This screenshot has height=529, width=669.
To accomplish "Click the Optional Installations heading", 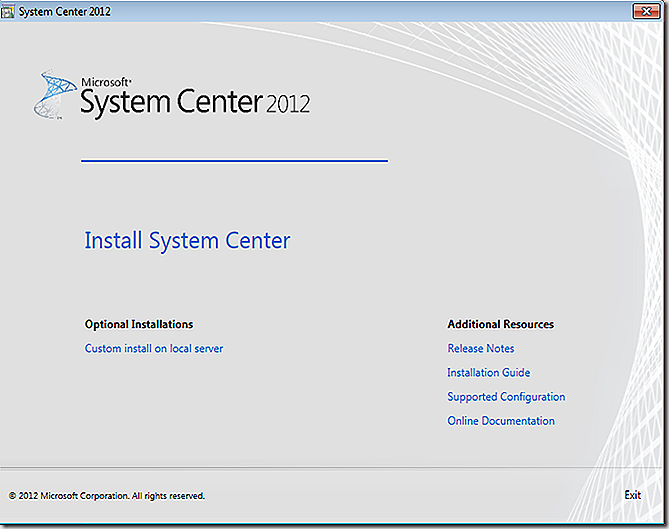I will click(x=139, y=324).
